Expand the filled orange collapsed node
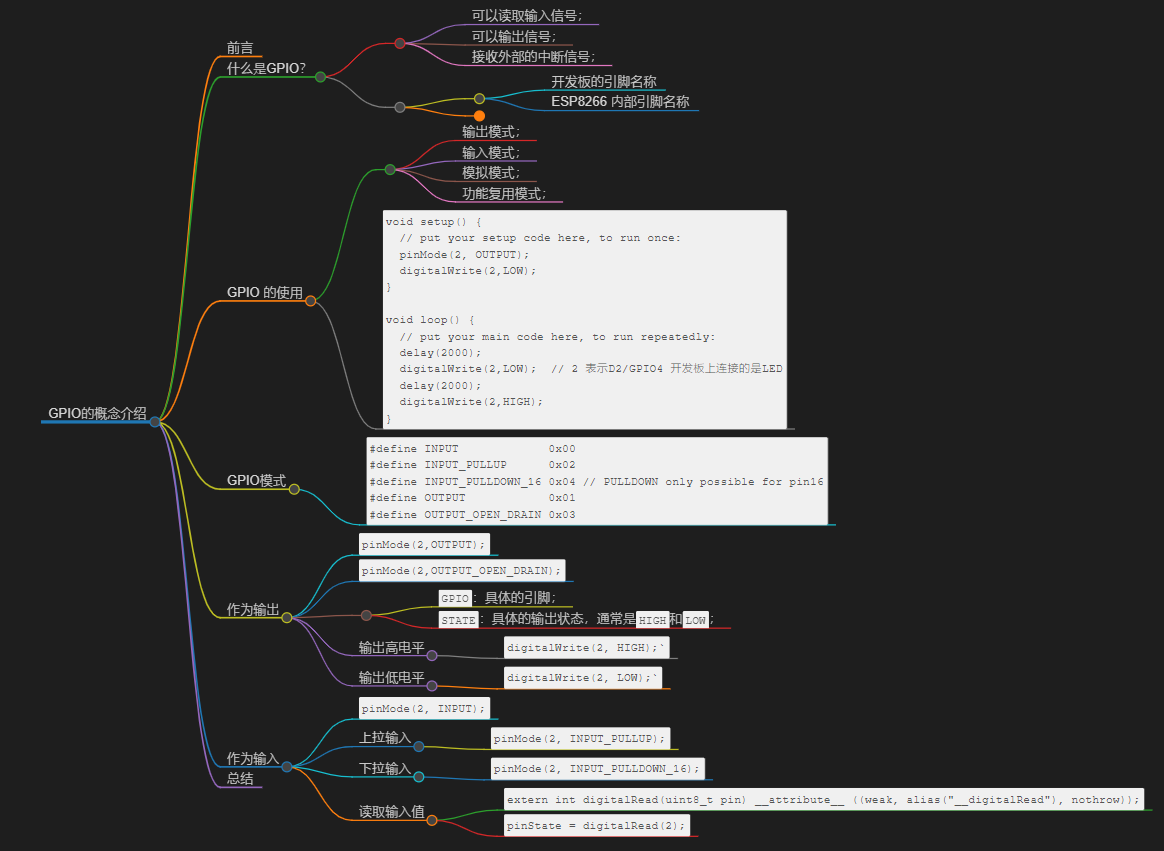1164x851 pixels. [x=480, y=116]
